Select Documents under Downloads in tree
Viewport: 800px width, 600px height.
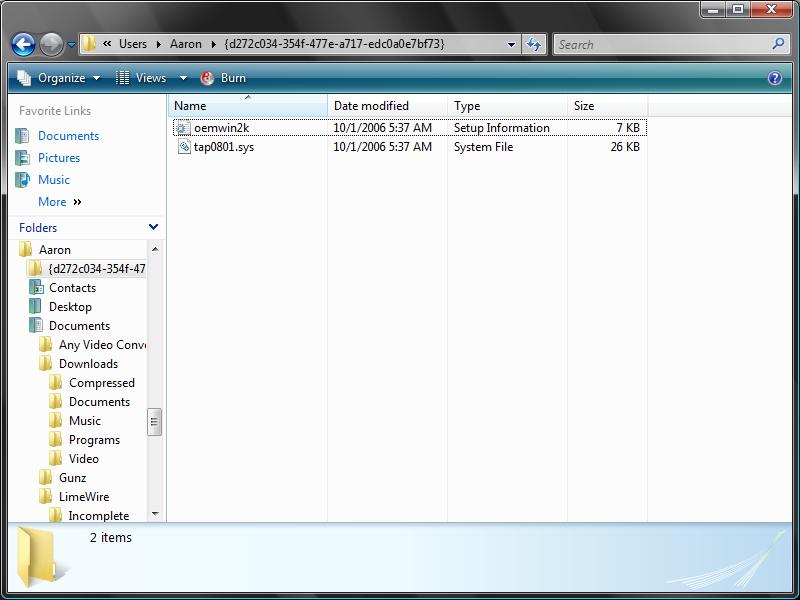coord(99,402)
